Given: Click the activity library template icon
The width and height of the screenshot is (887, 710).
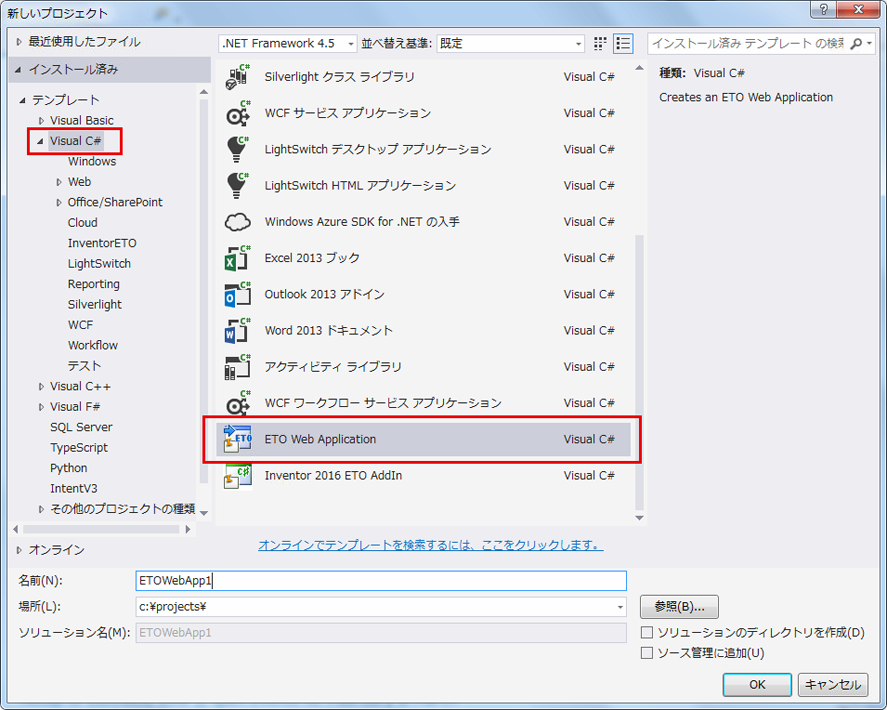Looking at the screenshot, I should coord(238,367).
